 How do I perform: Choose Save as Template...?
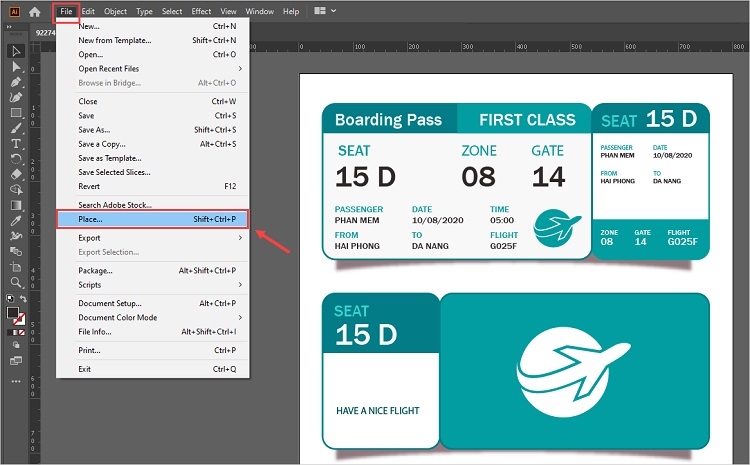(x=153, y=158)
